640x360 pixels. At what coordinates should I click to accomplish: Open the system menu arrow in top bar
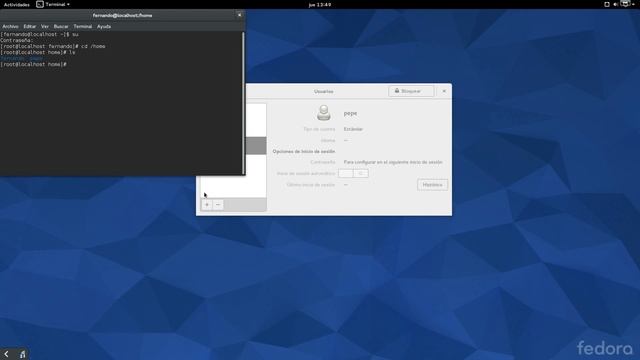633,4
